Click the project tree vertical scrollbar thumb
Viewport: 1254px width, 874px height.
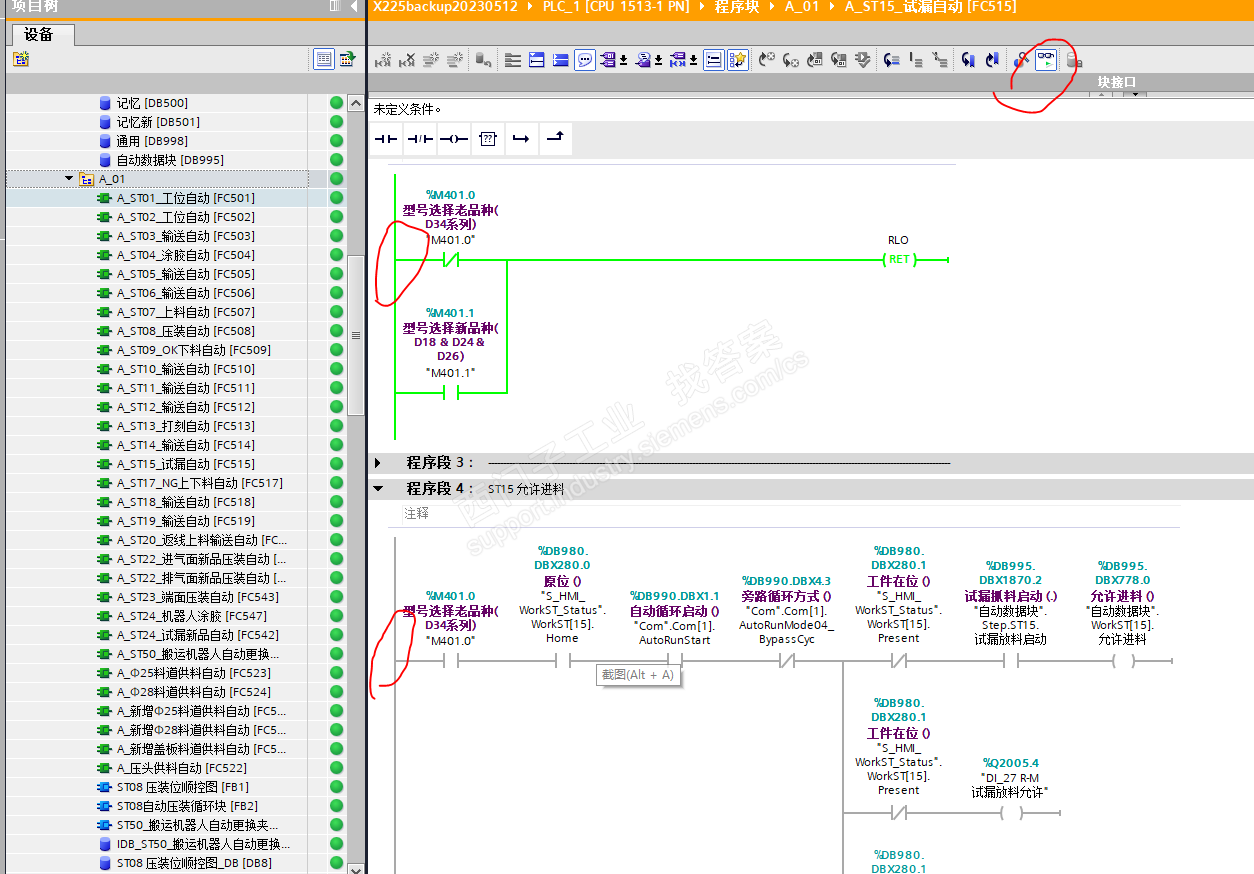[x=356, y=335]
